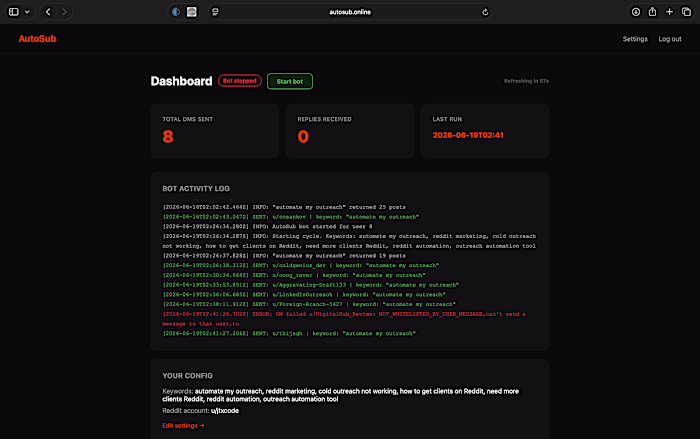Click the autosub.online address bar
Screen dimensions: 700x439
(x=350, y=12)
